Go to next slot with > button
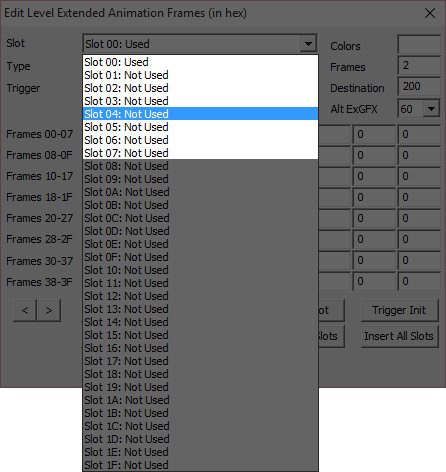The width and height of the screenshot is (446, 472). pyautogui.click(x=49, y=310)
